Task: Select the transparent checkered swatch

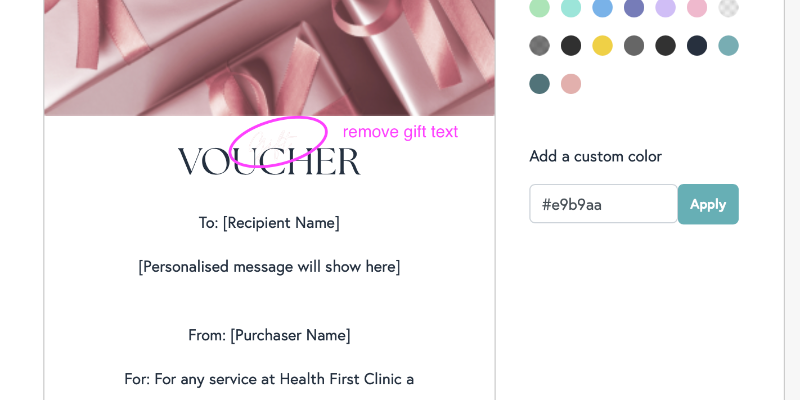Action: coord(729,7)
